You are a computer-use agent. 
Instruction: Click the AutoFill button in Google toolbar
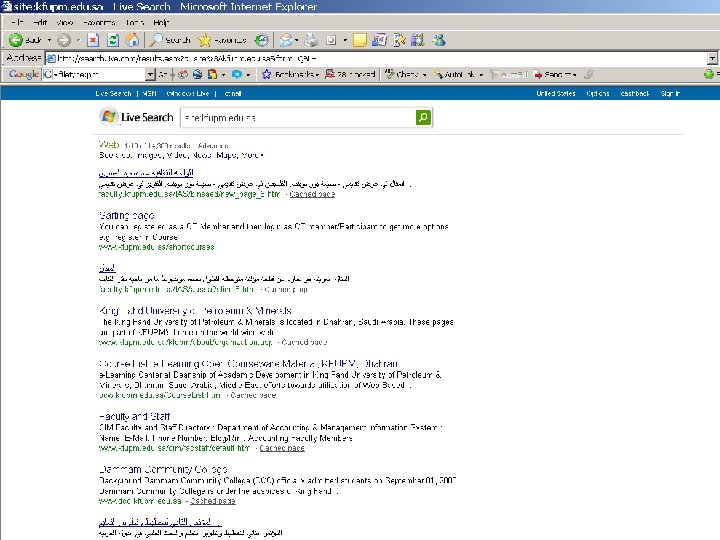(509, 74)
